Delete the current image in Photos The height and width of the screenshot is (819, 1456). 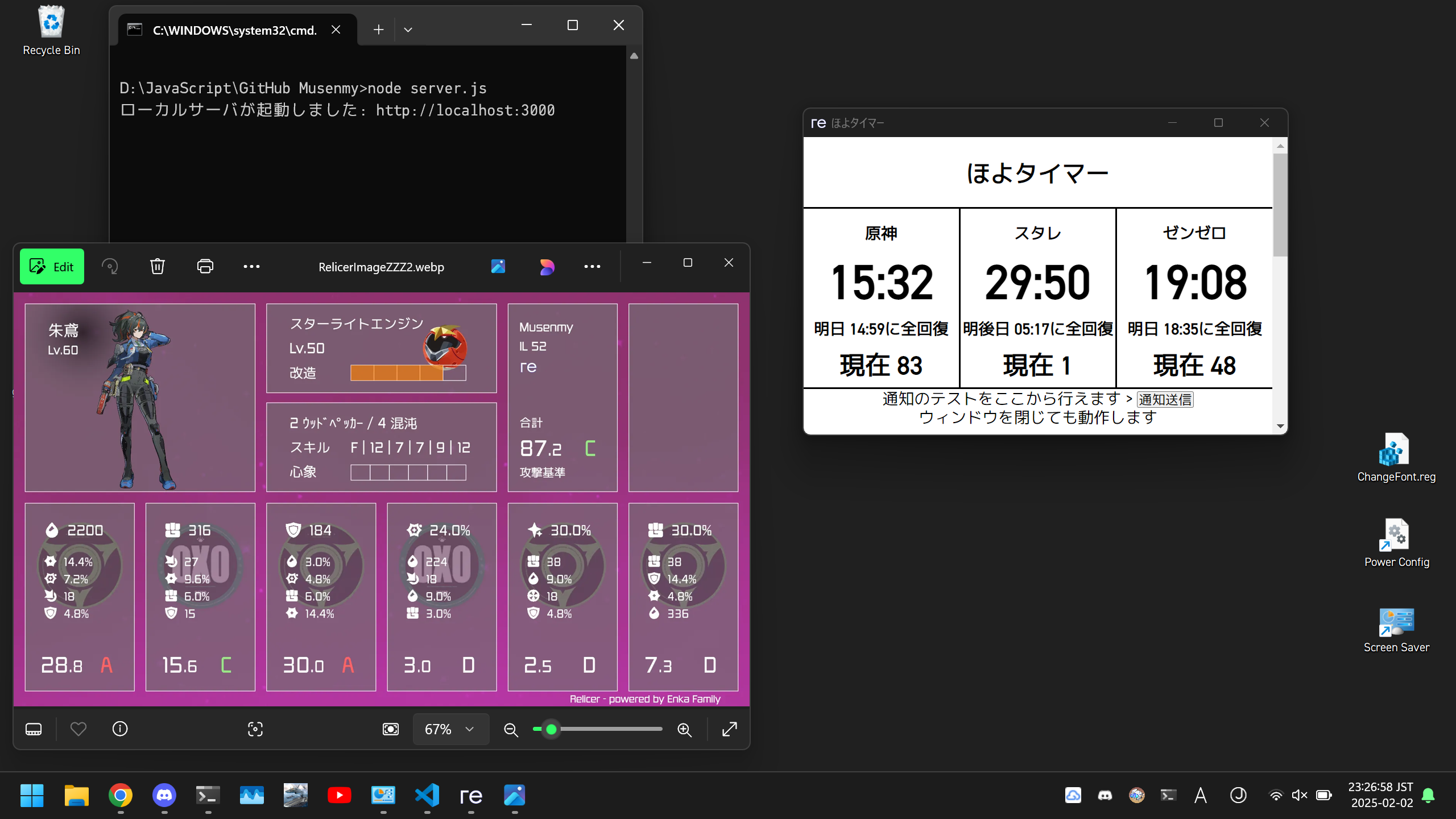[x=157, y=266]
